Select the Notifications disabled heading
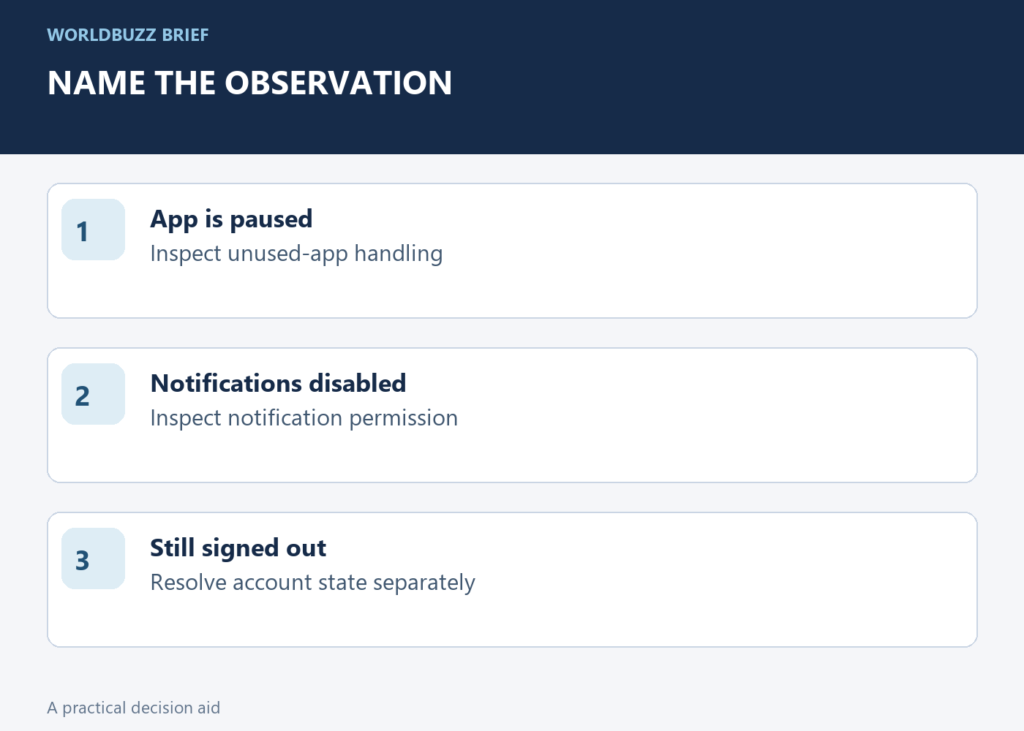This screenshot has height=731, width=1024. (278, 383)
